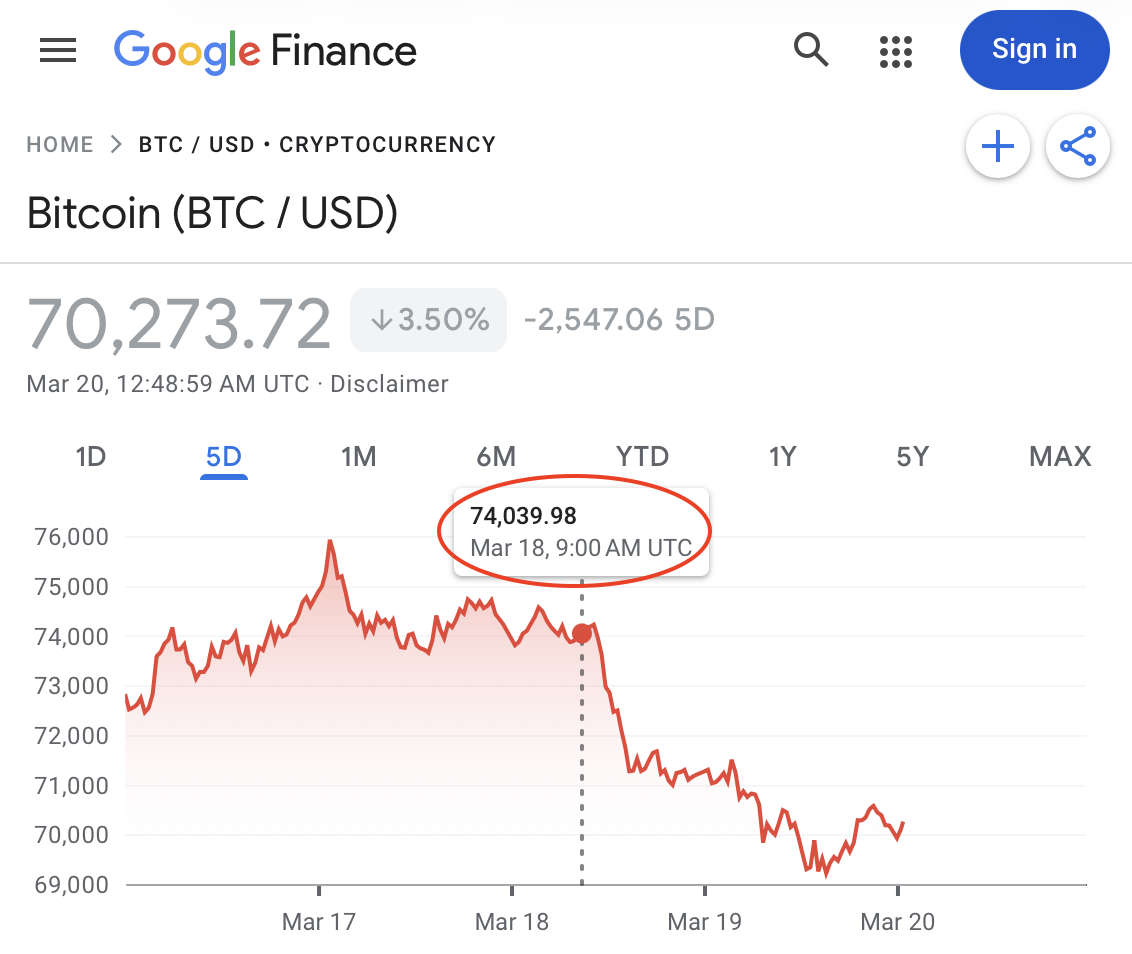Image resolution: width=1132 pixels, height=954 pixels.
Task: Select the 5D range tab
Action: (x=224, y=457)
